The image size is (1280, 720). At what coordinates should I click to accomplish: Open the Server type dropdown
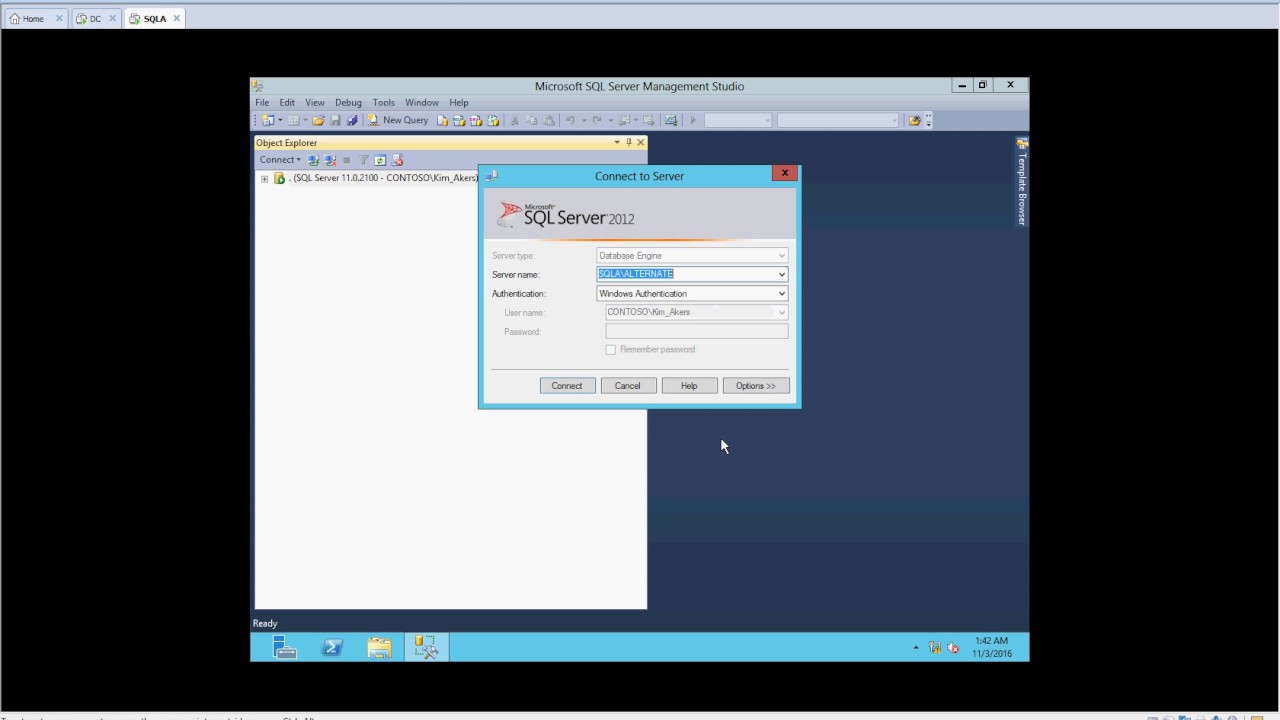(782, 255)
